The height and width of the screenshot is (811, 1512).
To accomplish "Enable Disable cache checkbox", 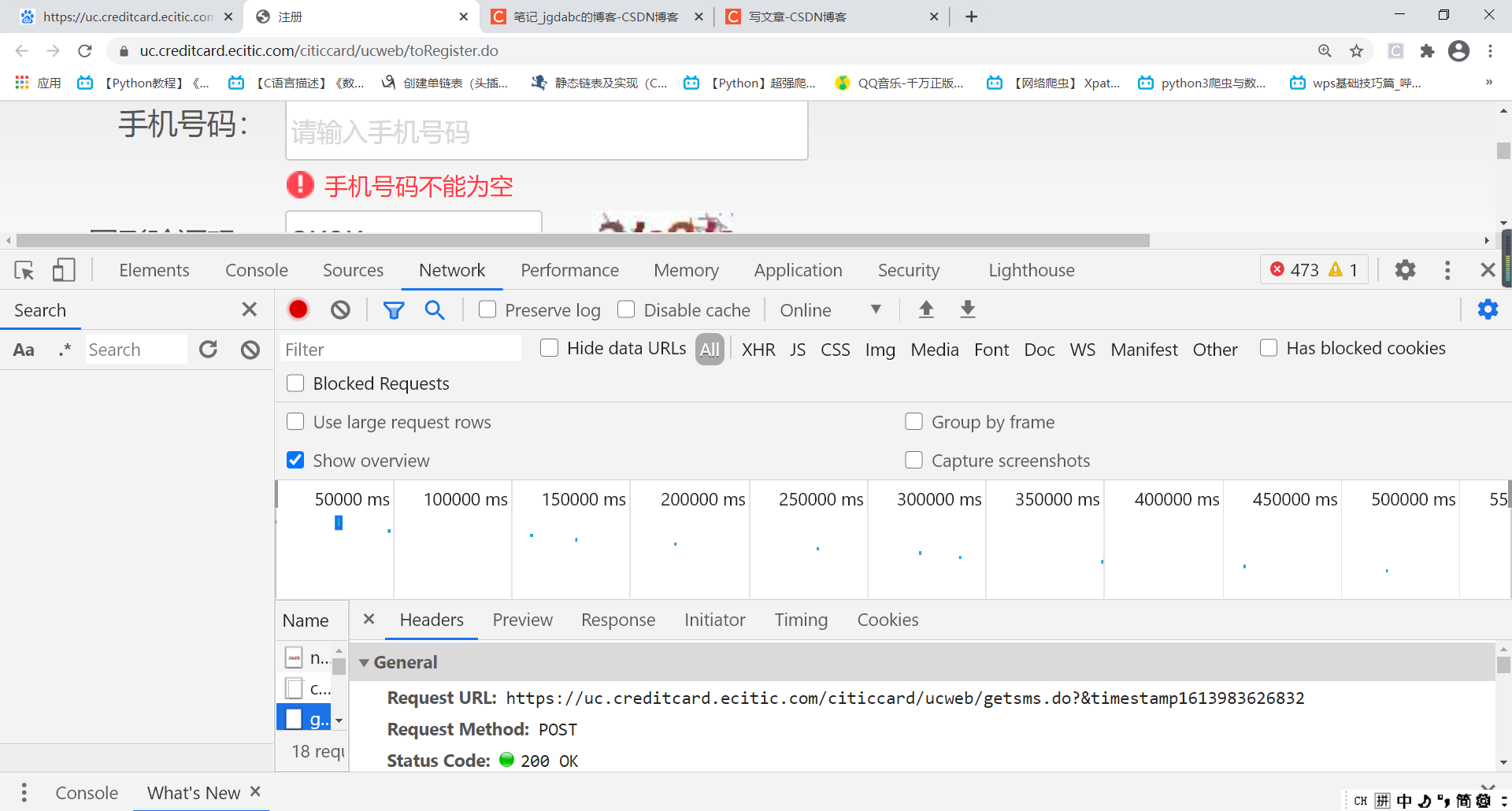I will (626, 309).
